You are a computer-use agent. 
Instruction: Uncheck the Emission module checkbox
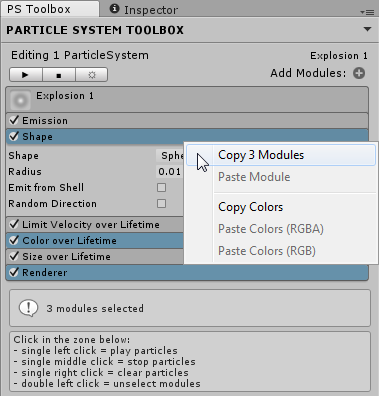click(14, 120)
